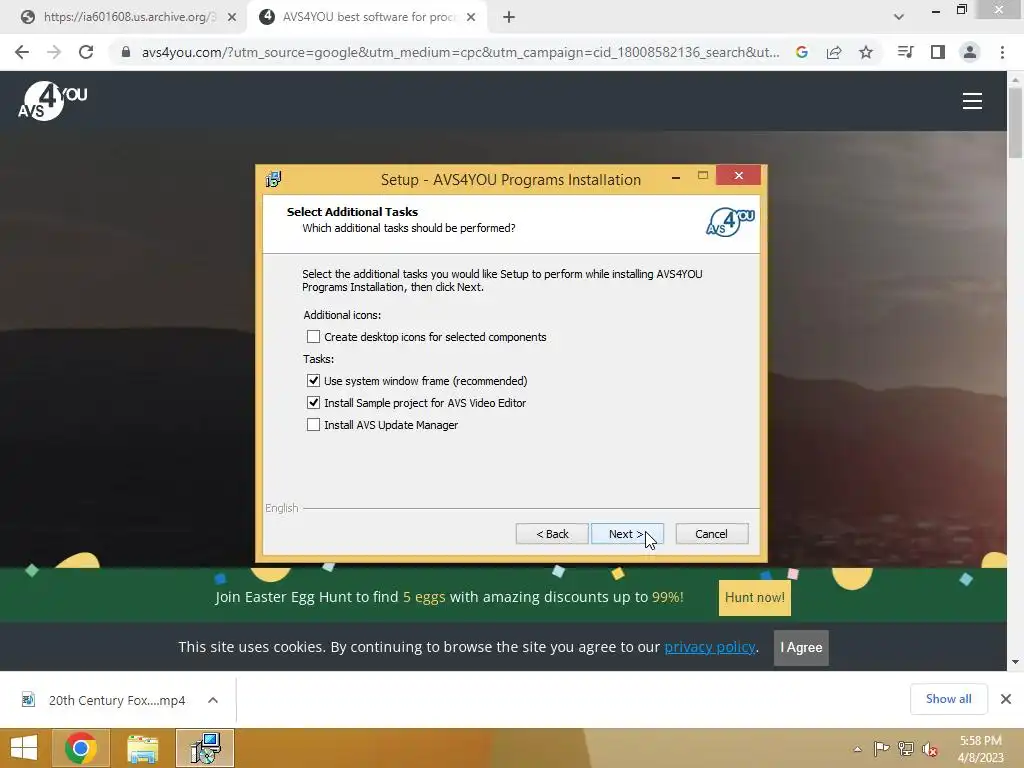Click the setup installer taskbar icon
This screenshot has height=768, width=1024.
click(x=205, y=748)
